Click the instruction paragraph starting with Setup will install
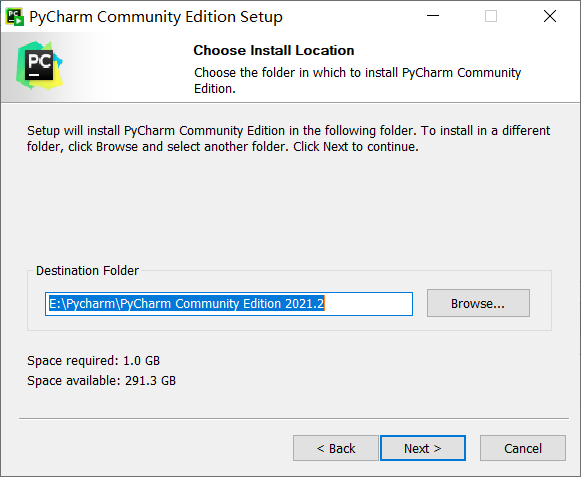The width and height of the screenshot is (581, 477). click(288, 139)
